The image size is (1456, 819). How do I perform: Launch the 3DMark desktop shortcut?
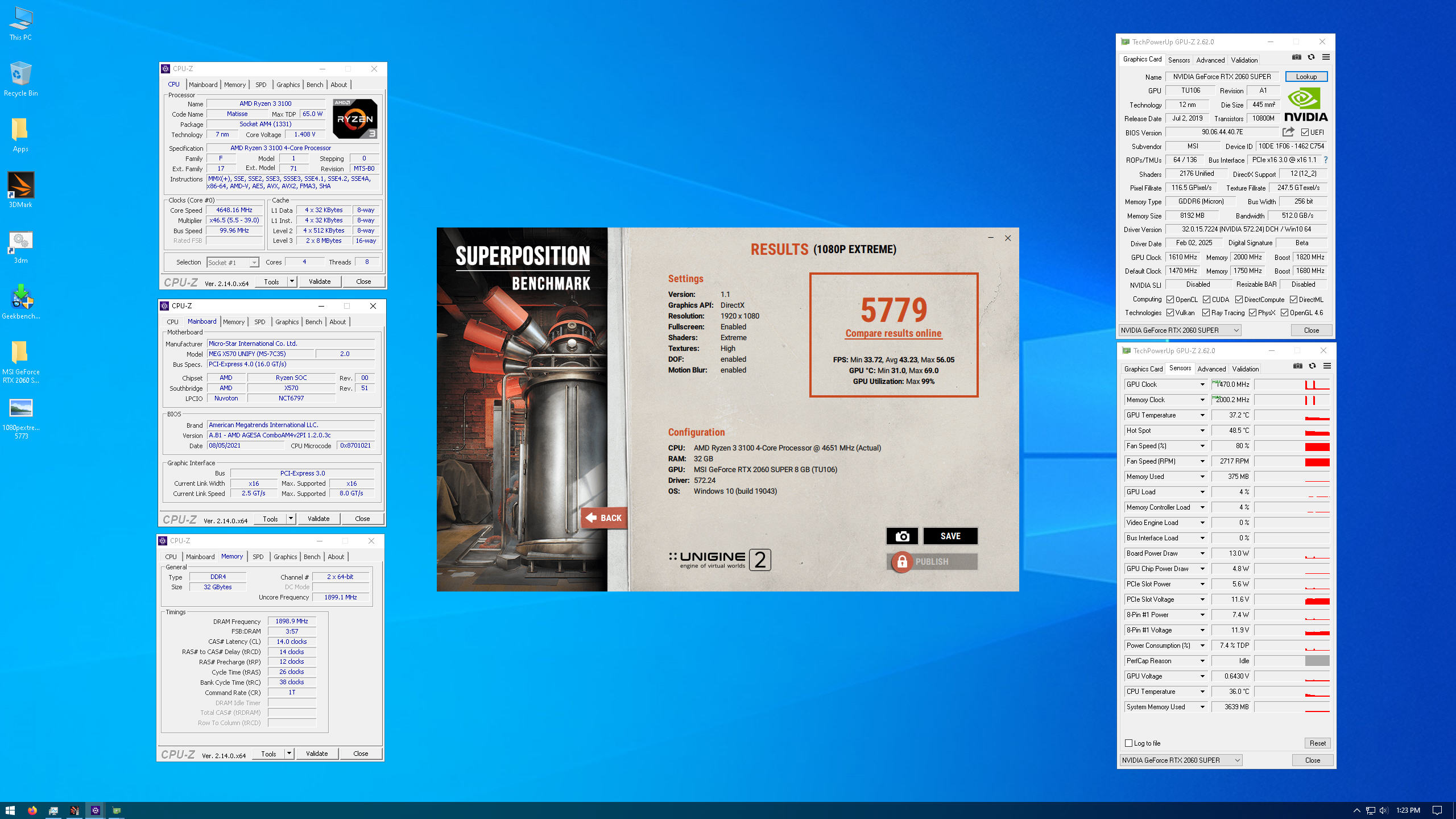[20, 190]
